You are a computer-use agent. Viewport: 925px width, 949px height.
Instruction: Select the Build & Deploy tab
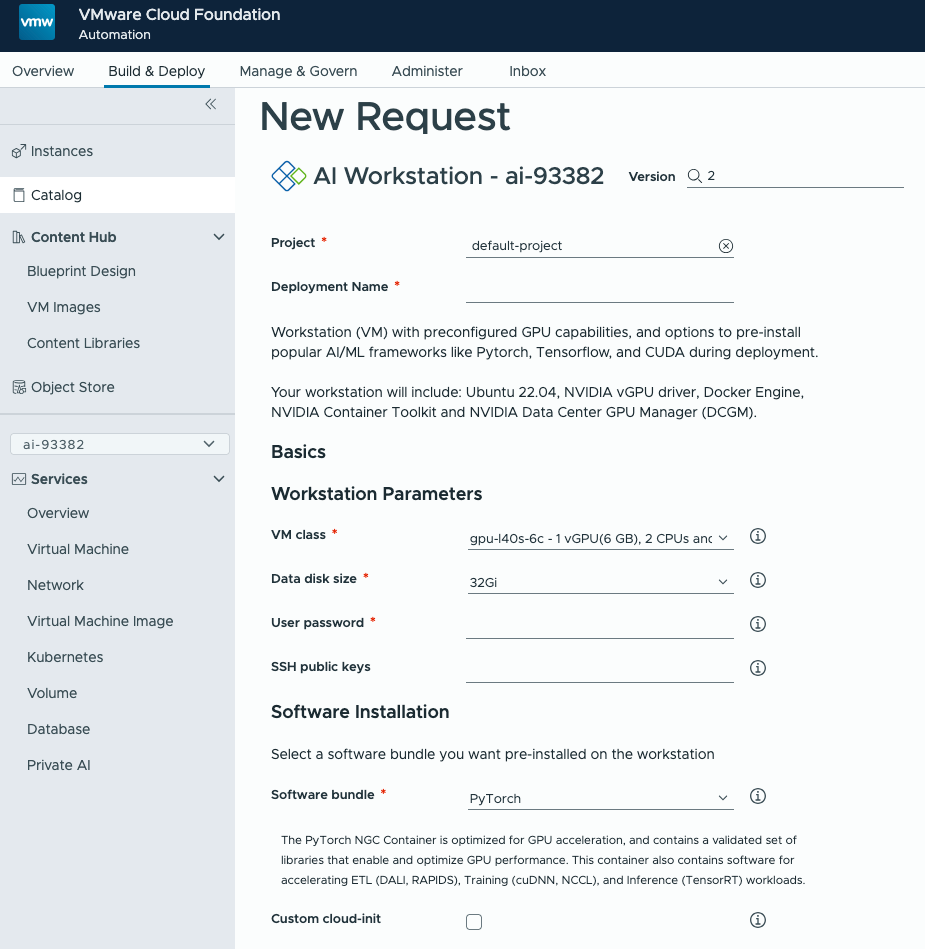click(x=157, y=71)
